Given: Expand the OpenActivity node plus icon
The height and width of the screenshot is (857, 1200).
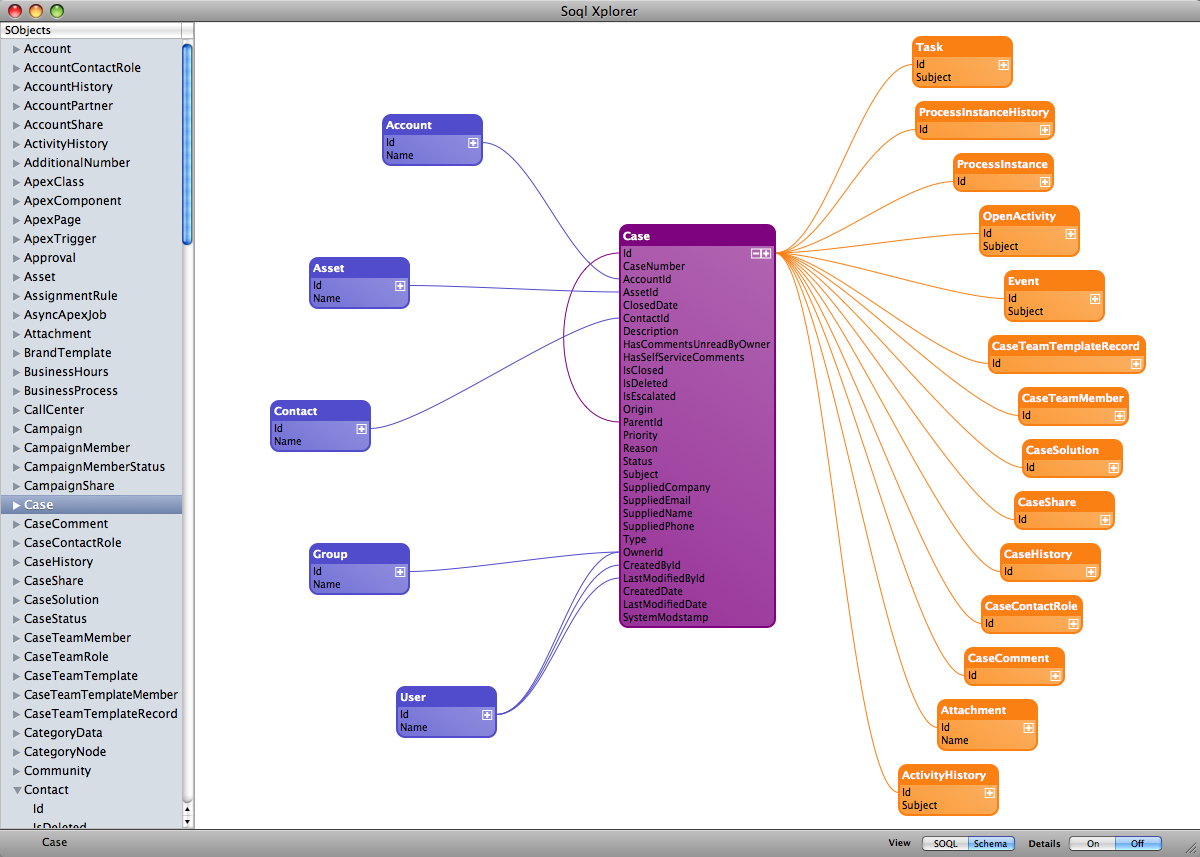Looking at the screenshot, I should pos(1070,234).
